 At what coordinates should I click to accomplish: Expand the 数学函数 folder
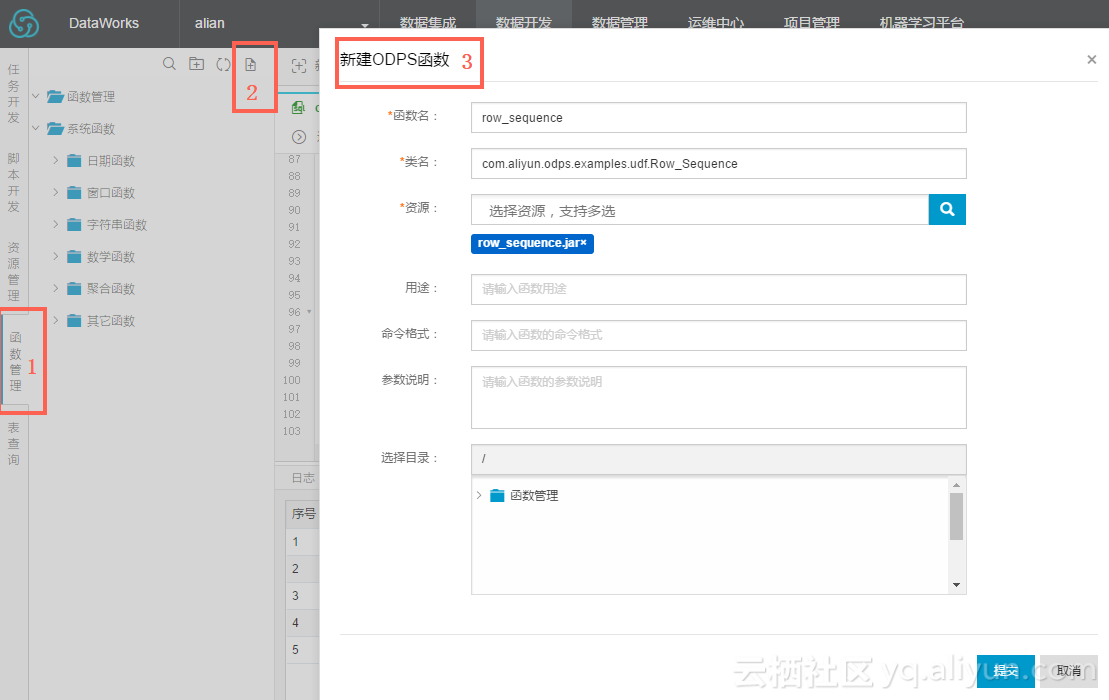click(56, 256)
